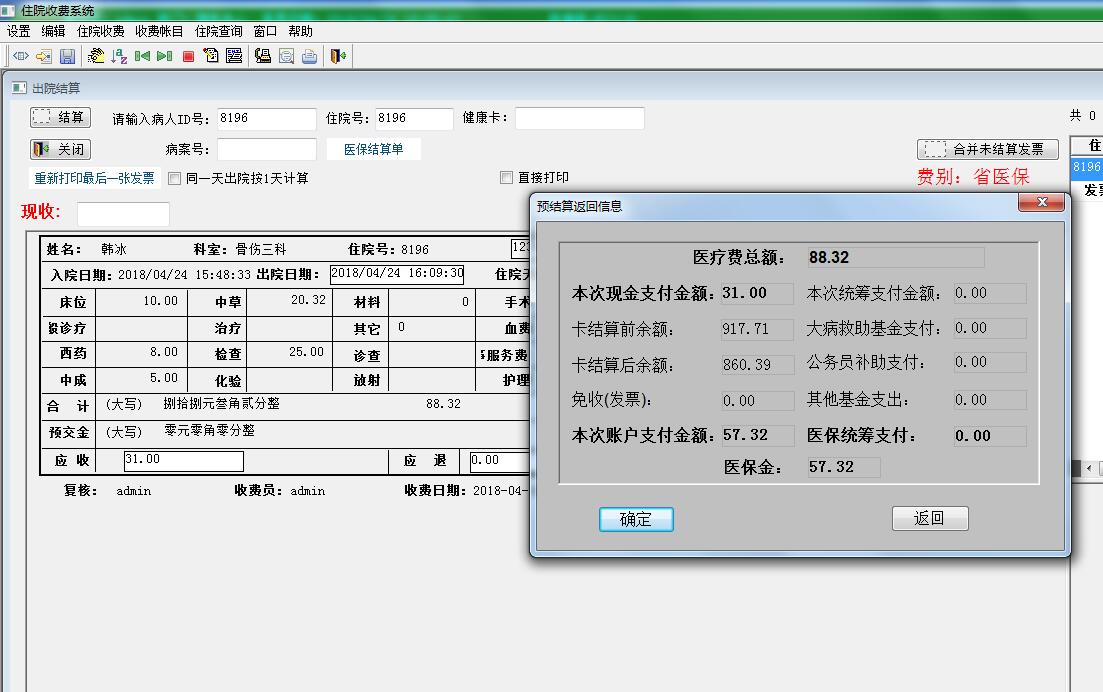Click the red stop square icon
The width and height of the screenshot is (1103, 692).
pos(188,56)
